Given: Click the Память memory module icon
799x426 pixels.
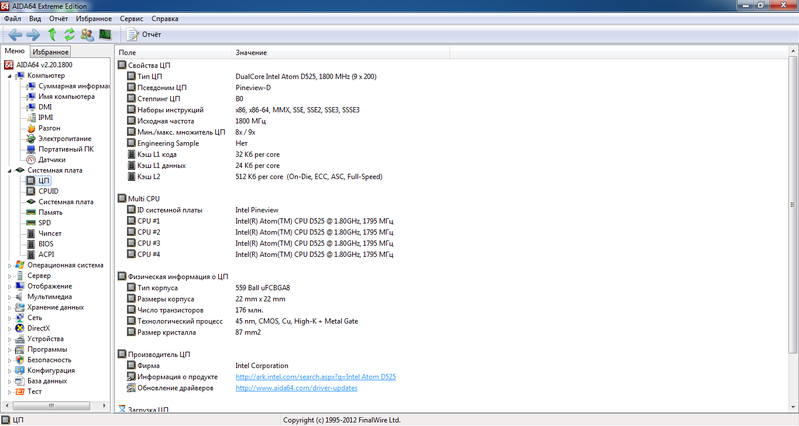Looking at the screenshot, I should click(x=31, y=212).
